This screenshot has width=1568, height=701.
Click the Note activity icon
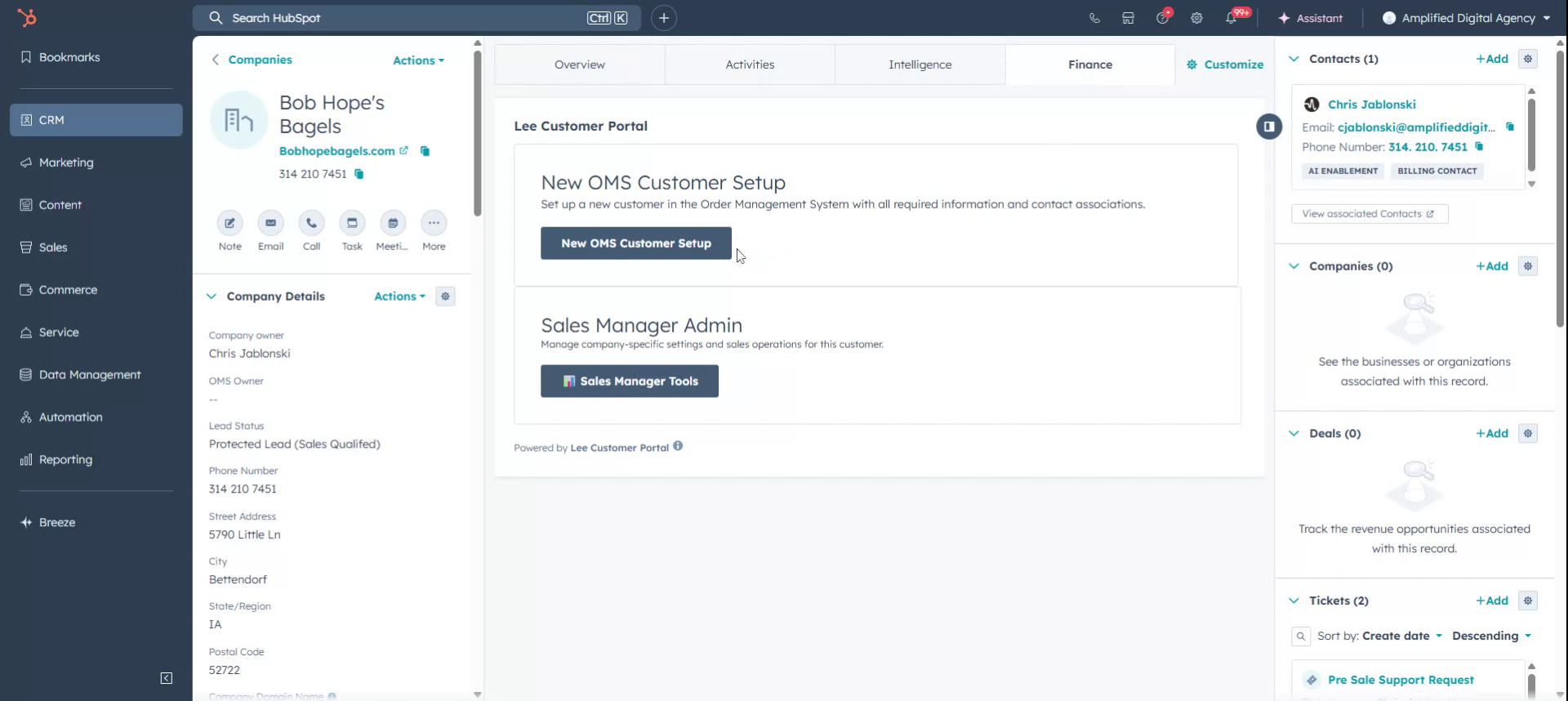click(229, 223)
